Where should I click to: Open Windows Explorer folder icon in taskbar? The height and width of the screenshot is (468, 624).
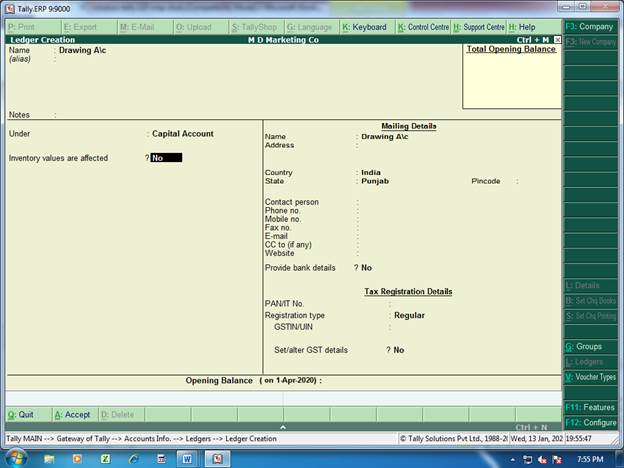(x=49, y=459)
